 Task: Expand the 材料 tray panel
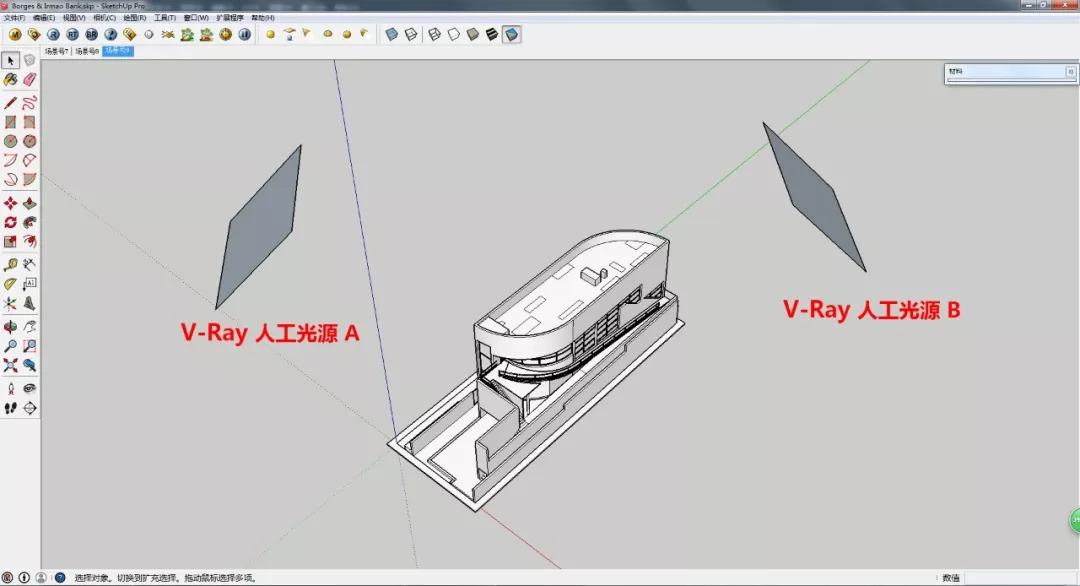click(1010, 72)
